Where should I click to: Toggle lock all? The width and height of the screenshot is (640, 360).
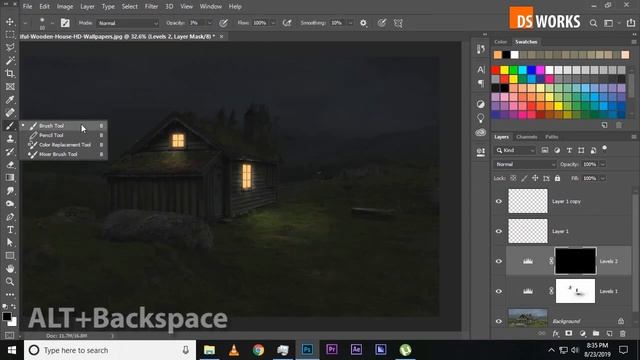558,178
